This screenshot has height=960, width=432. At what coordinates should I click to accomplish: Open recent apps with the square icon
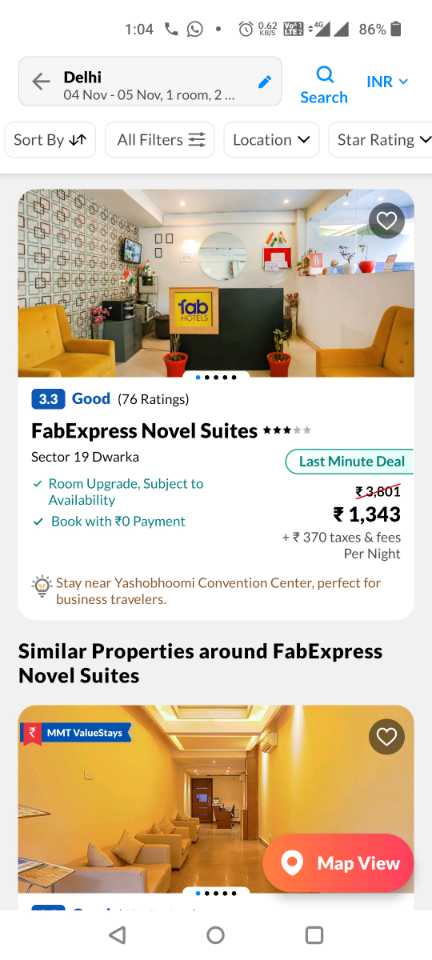pyautogui.click(x=314, y=934)
